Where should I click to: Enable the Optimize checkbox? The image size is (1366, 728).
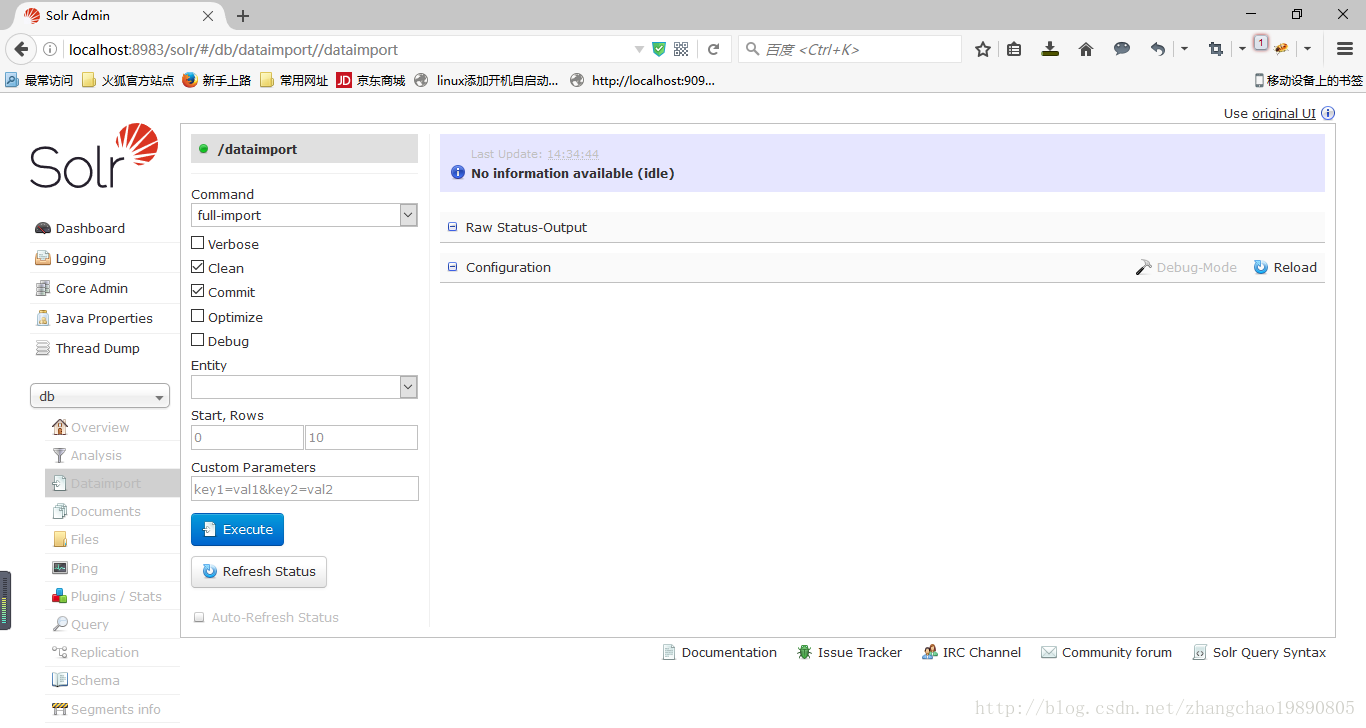pos(198,316)
